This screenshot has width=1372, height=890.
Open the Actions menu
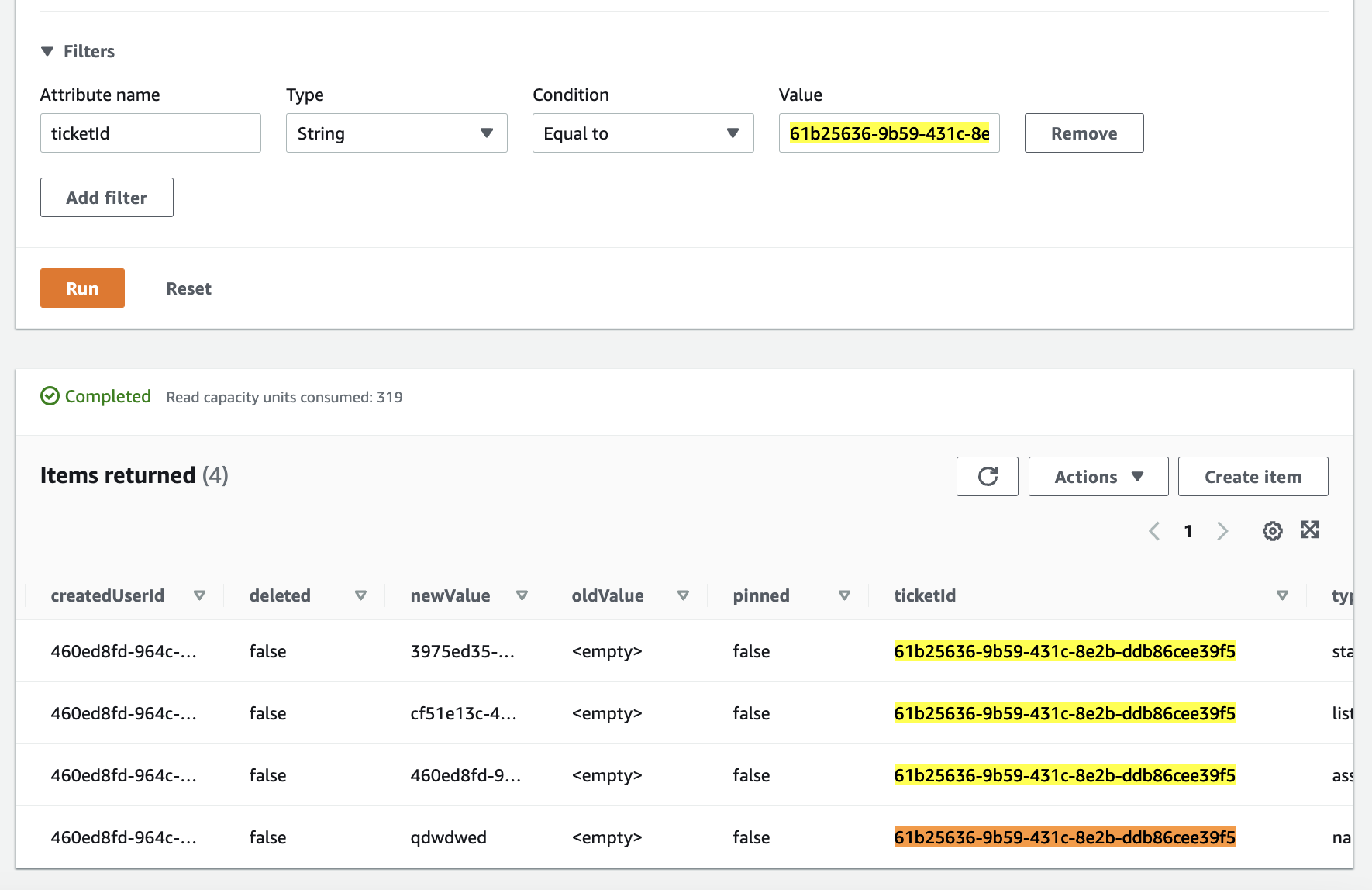pos(1097,476)
